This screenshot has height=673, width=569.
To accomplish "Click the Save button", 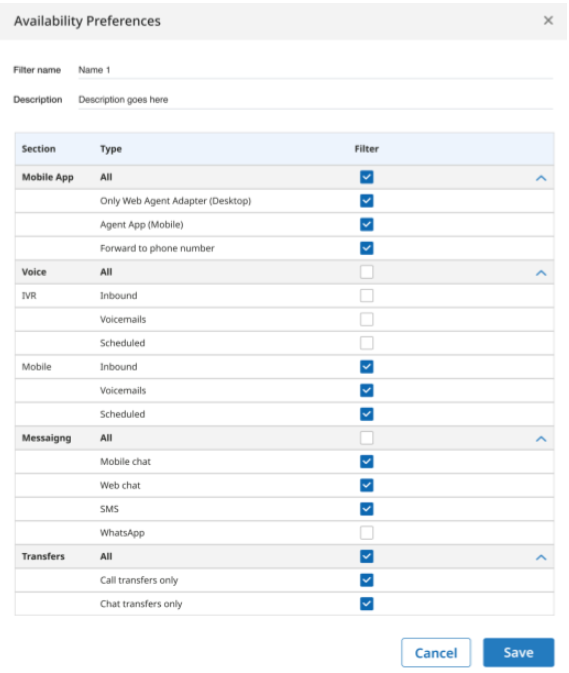I will point(518,652).
